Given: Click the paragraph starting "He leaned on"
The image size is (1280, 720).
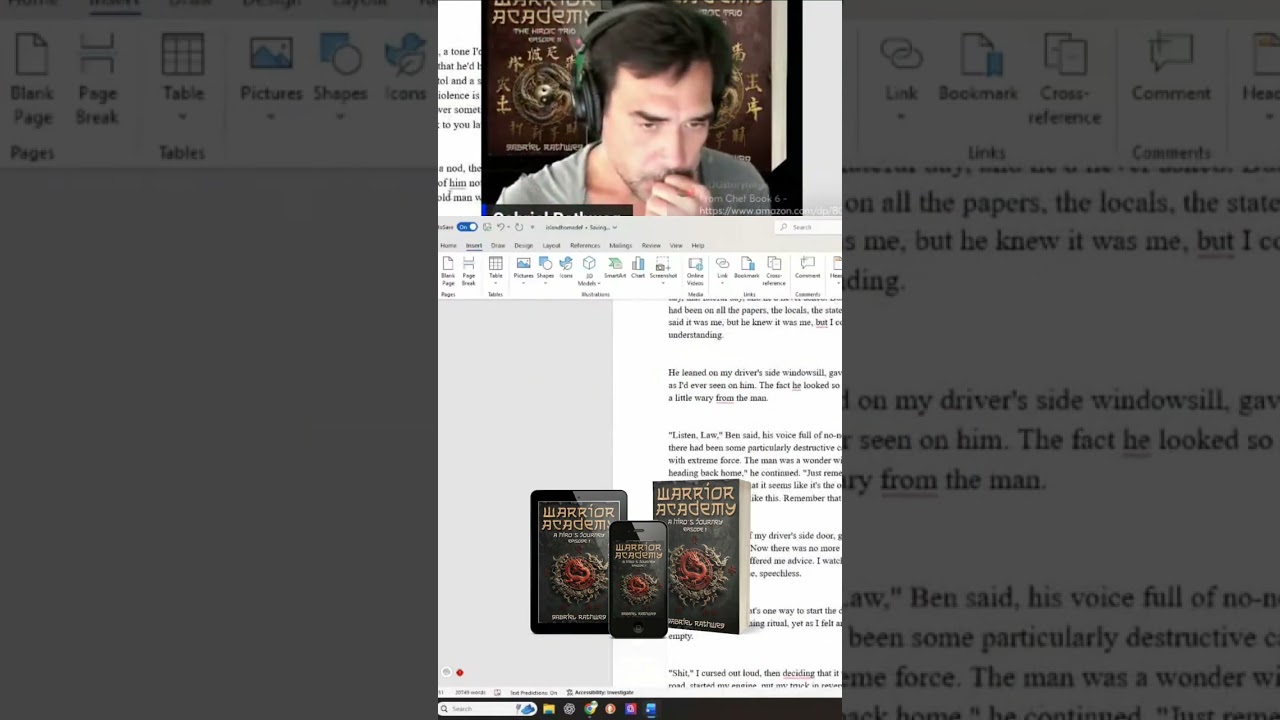Looking at the screenshot, I should 755,385.
